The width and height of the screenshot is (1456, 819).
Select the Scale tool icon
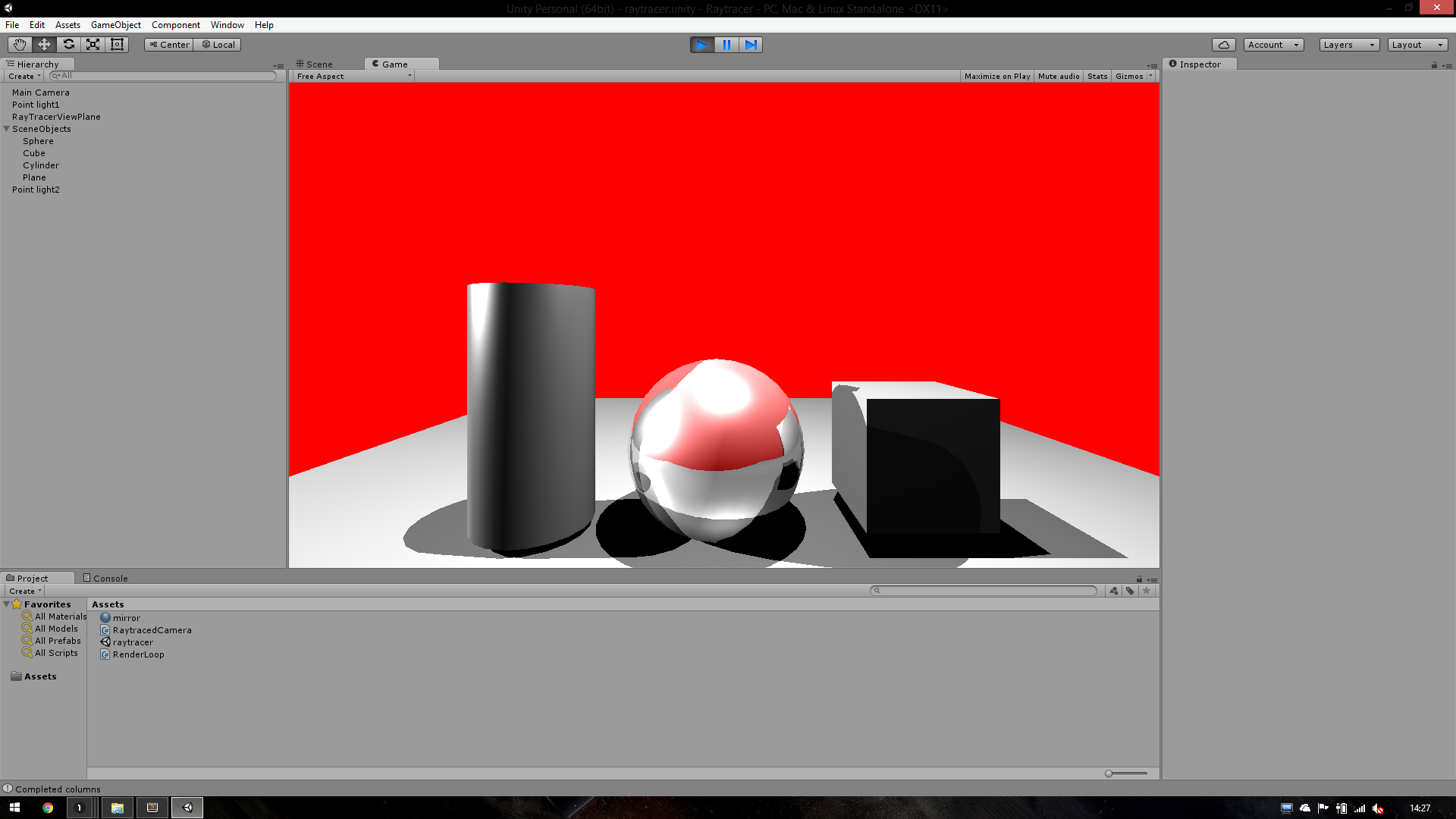click(x=92, y=44)
